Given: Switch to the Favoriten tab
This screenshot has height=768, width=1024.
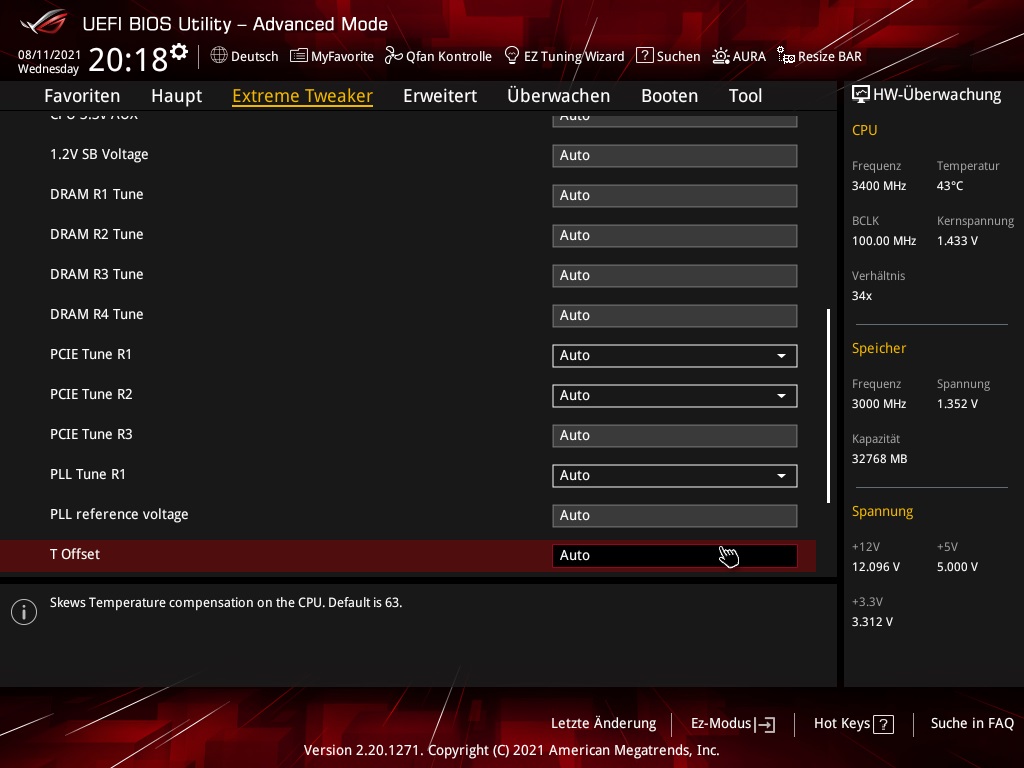Looking at the screenshot, I should coord(82,95).
